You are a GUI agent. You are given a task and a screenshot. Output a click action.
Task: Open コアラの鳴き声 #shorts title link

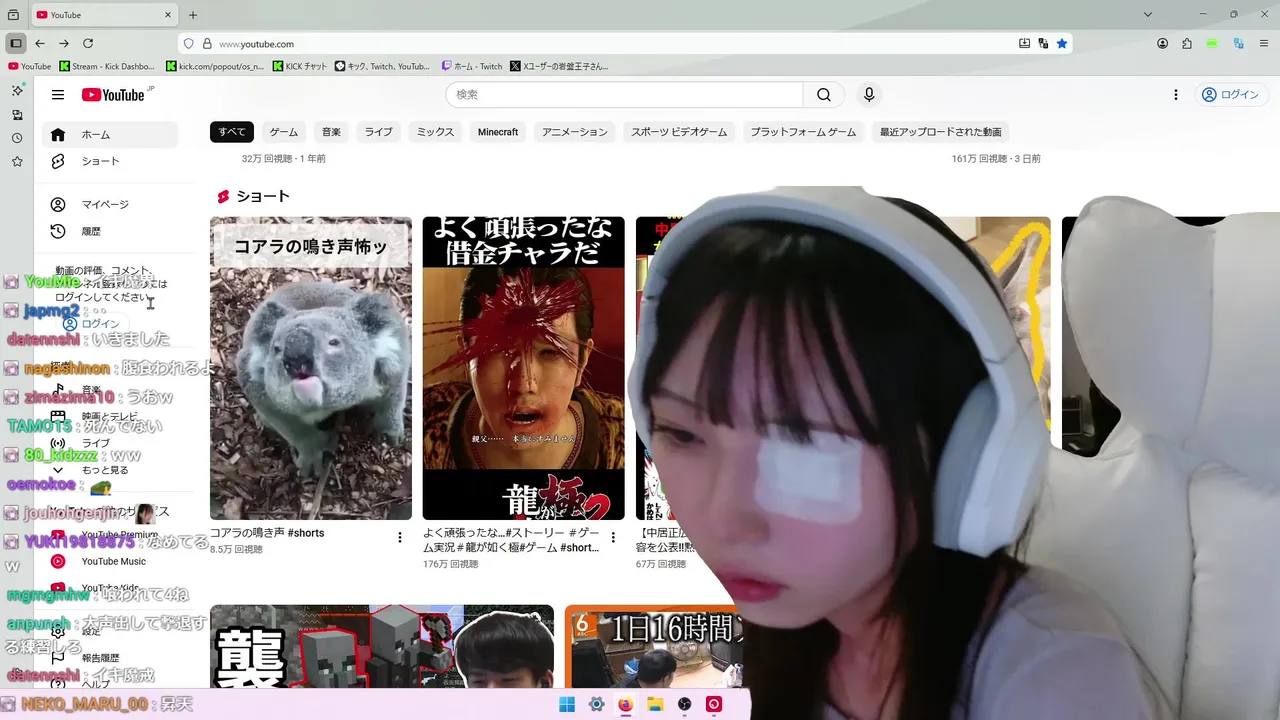point(267,533)
